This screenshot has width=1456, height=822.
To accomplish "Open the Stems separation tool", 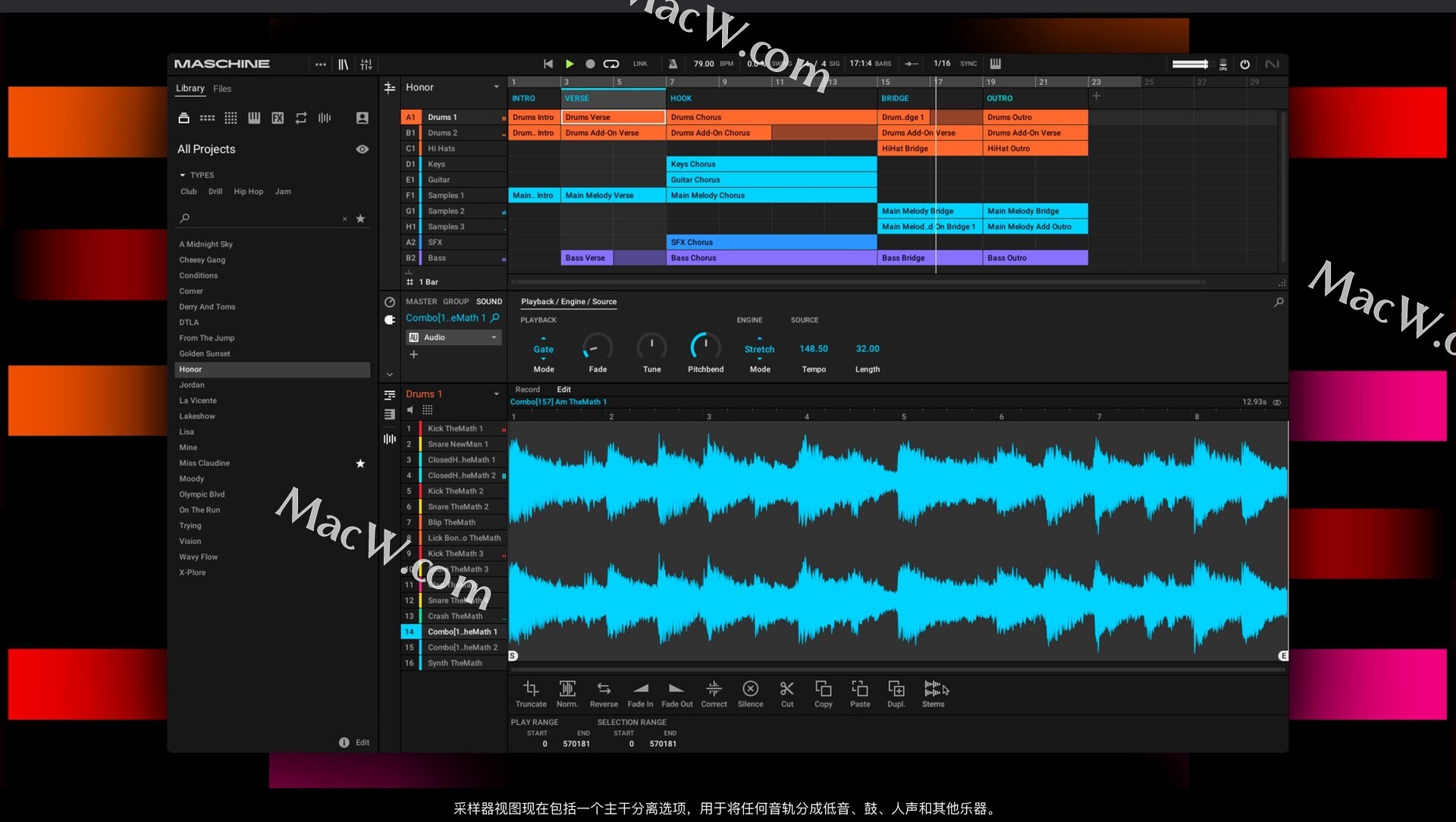I will click(x=933, y=693).
